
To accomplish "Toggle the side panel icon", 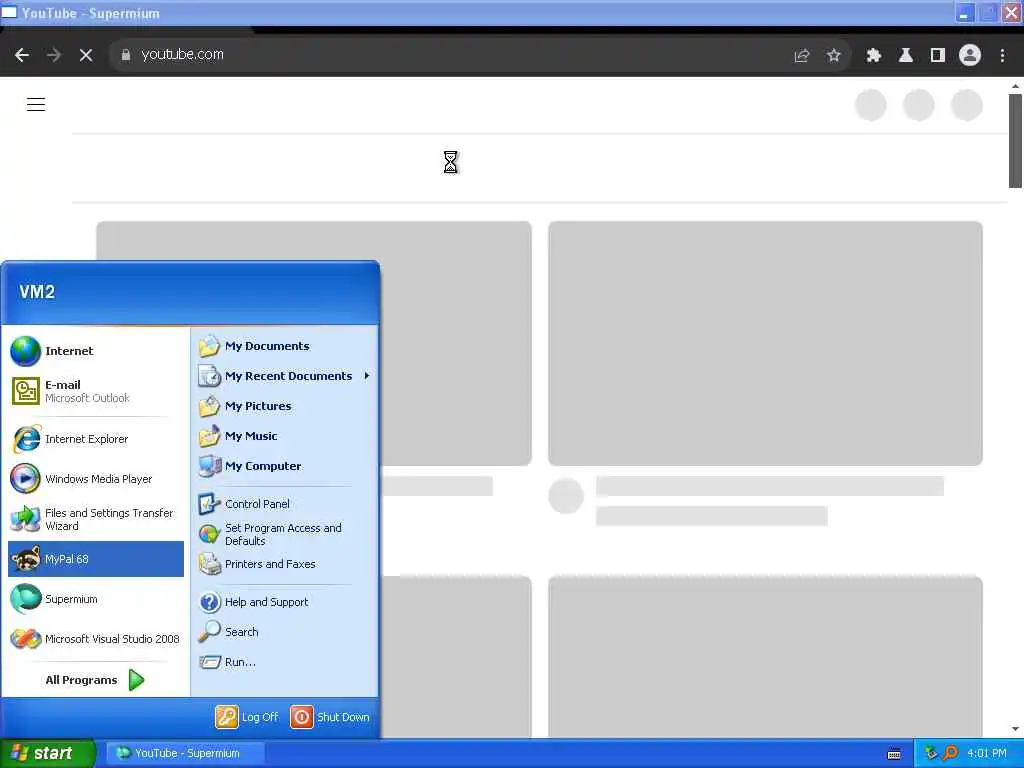I will [x=937, y=56].
